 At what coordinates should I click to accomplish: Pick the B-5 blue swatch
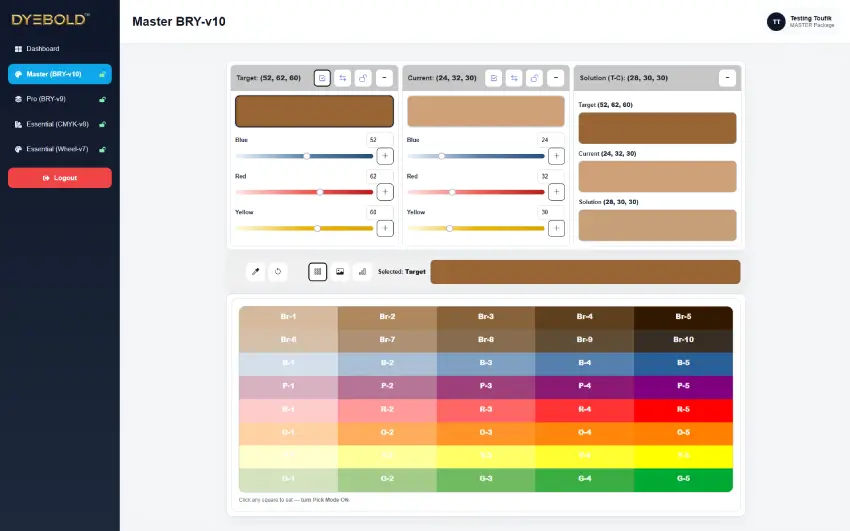pyautogui.click(x=683, y=363)
